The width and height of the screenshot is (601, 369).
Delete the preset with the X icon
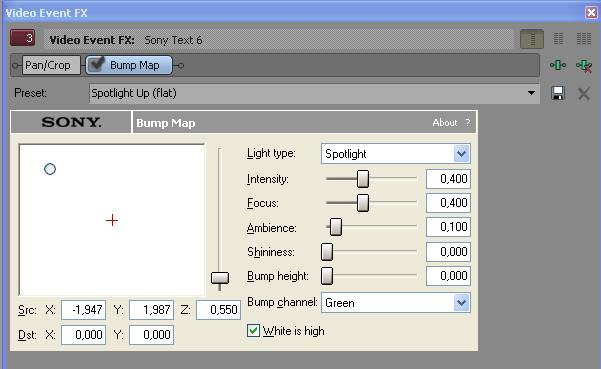click(x=584, y=93)
